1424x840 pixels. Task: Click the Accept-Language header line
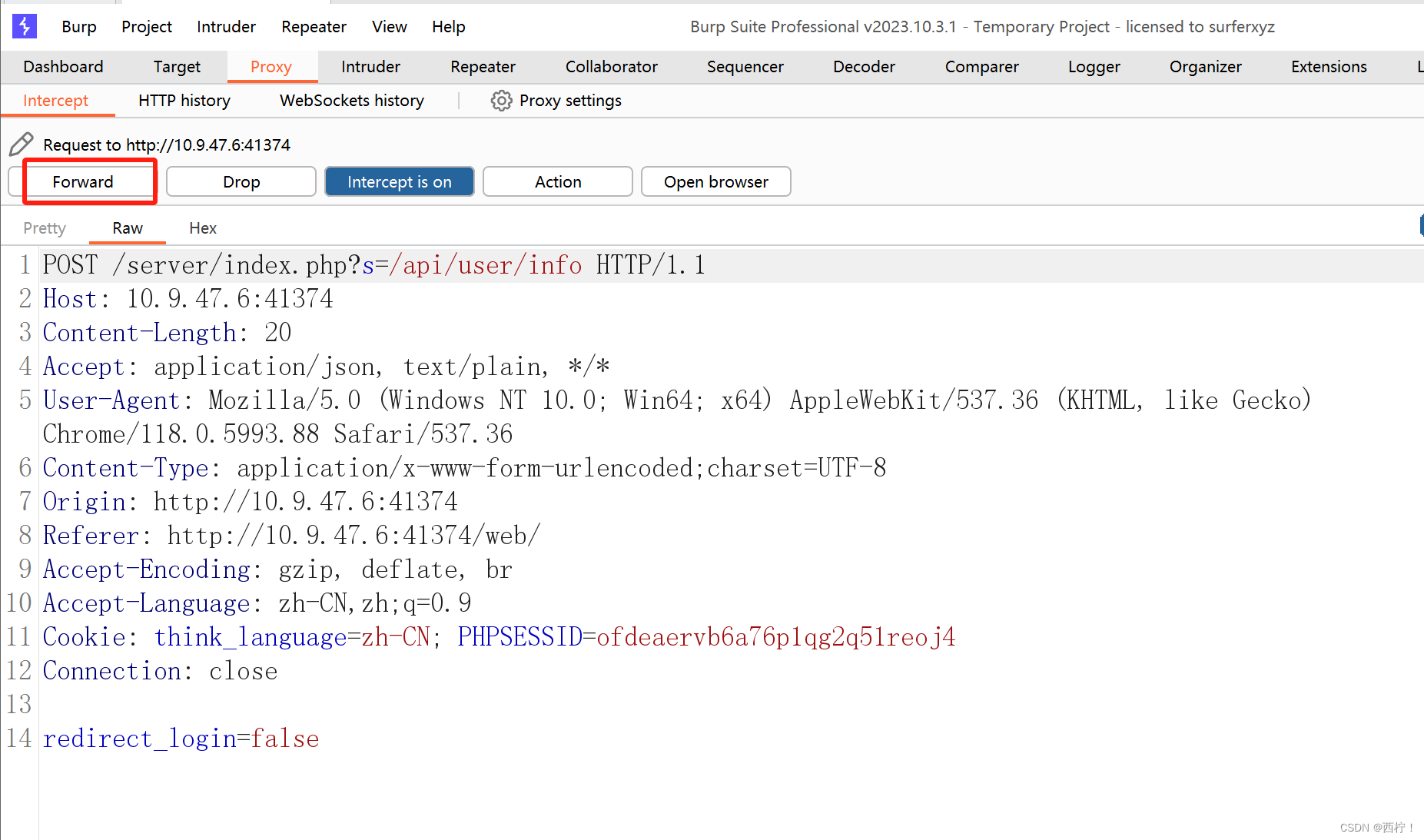(257, 603)
